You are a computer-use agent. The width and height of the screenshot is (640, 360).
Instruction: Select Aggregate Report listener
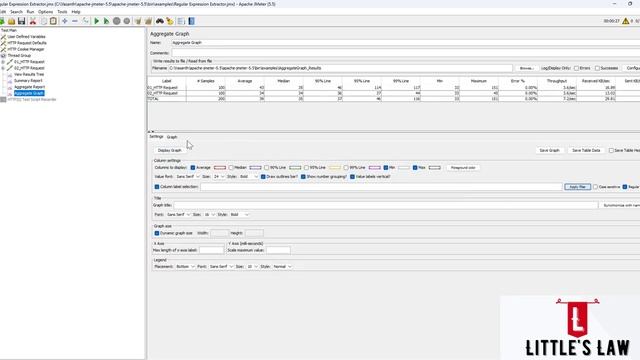coord(29,87)
